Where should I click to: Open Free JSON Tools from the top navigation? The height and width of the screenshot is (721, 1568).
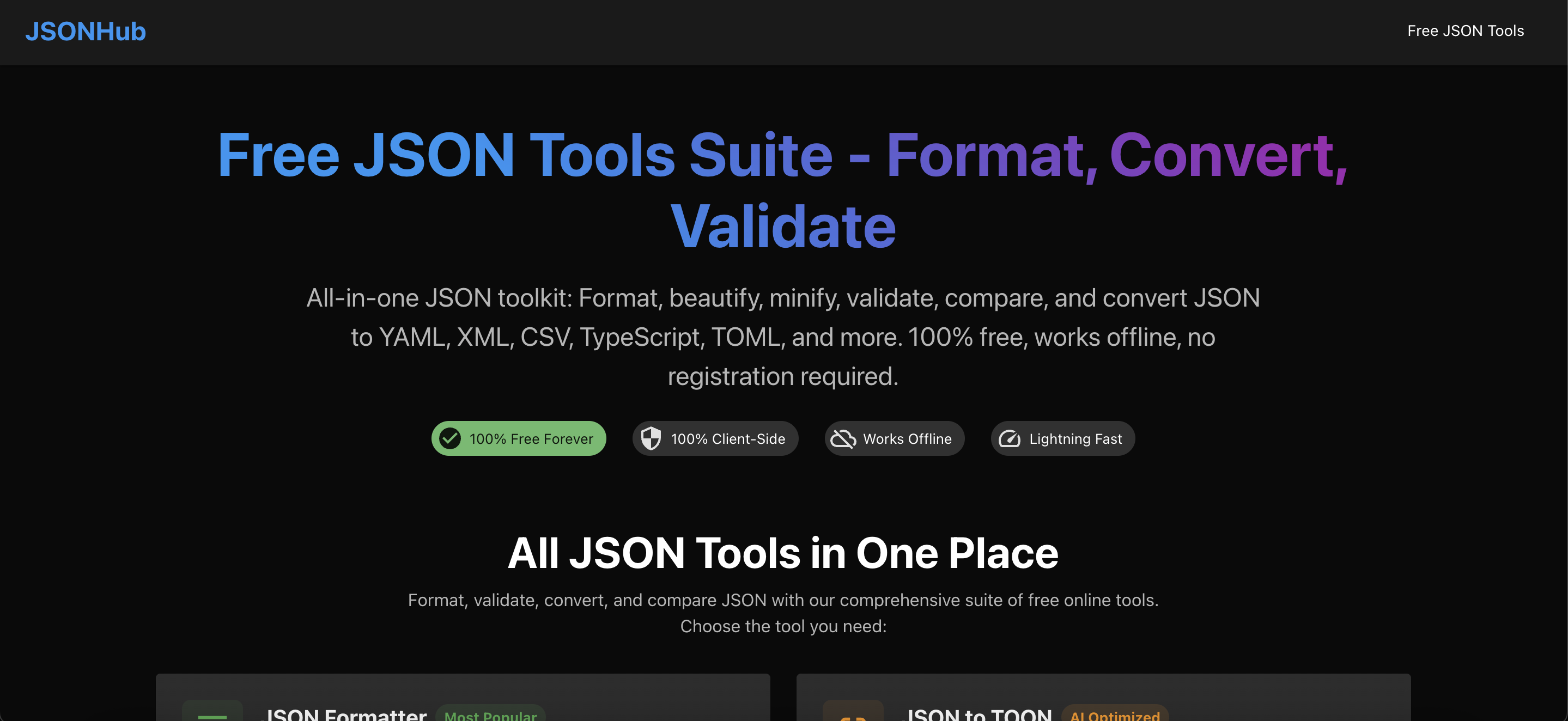point(1465,30)
